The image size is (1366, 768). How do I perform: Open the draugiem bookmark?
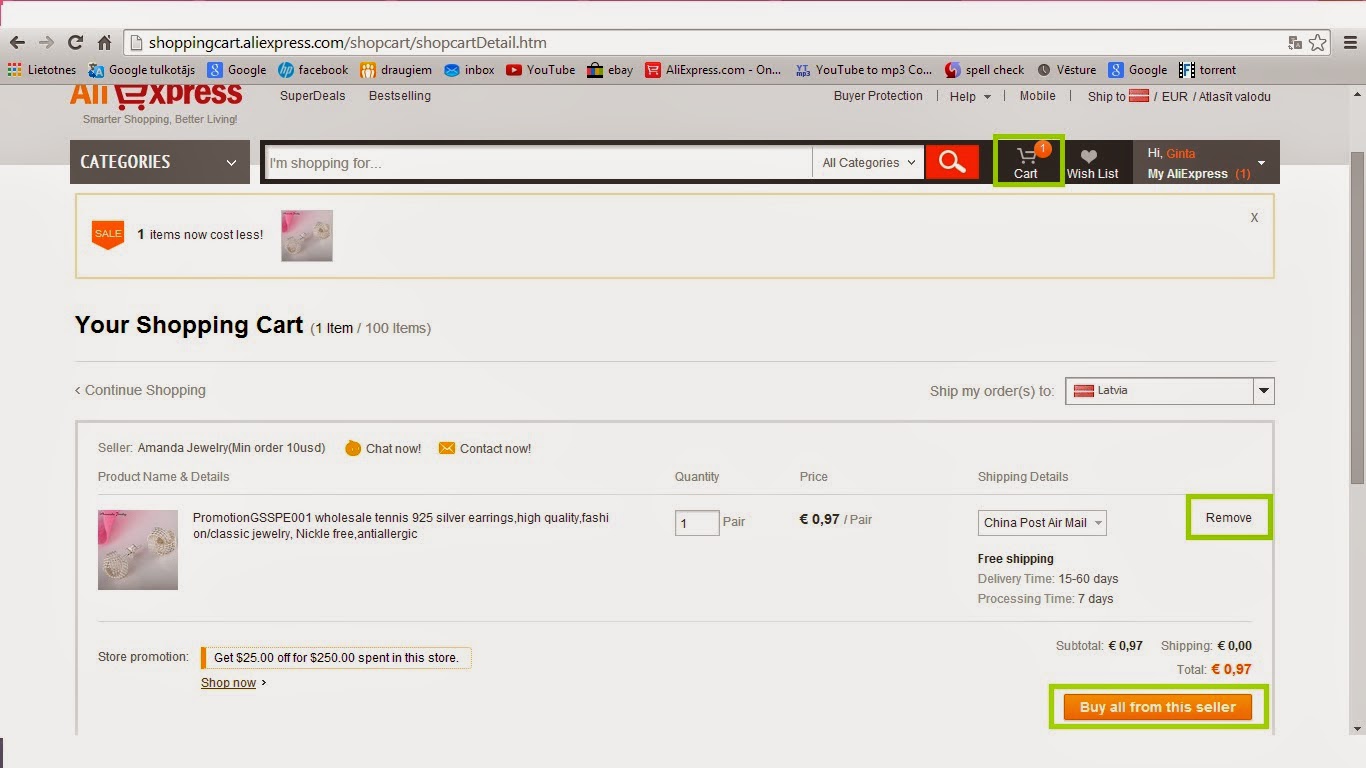pyautogui.click(x=397, y=70)
